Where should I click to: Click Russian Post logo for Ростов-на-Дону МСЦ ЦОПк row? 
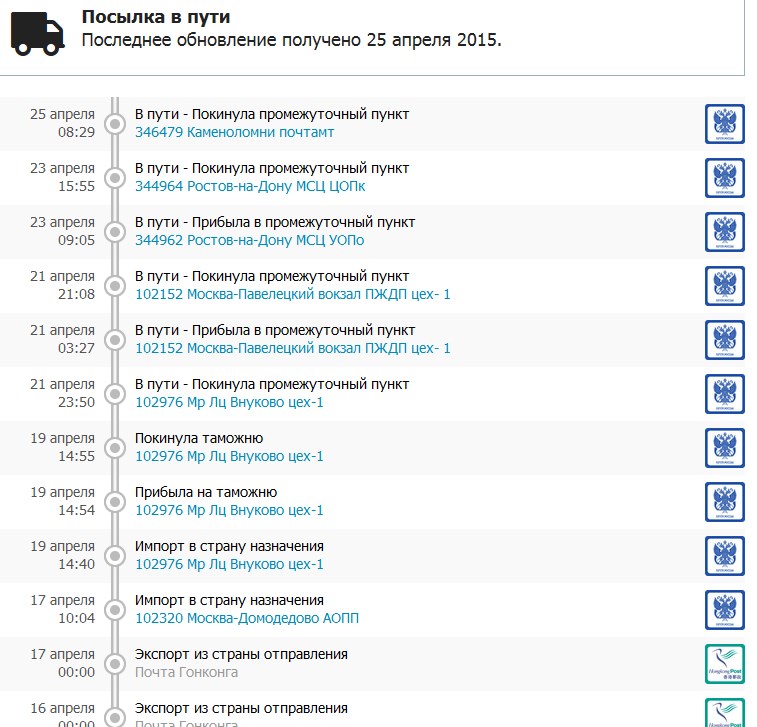[x=724, y=178]
